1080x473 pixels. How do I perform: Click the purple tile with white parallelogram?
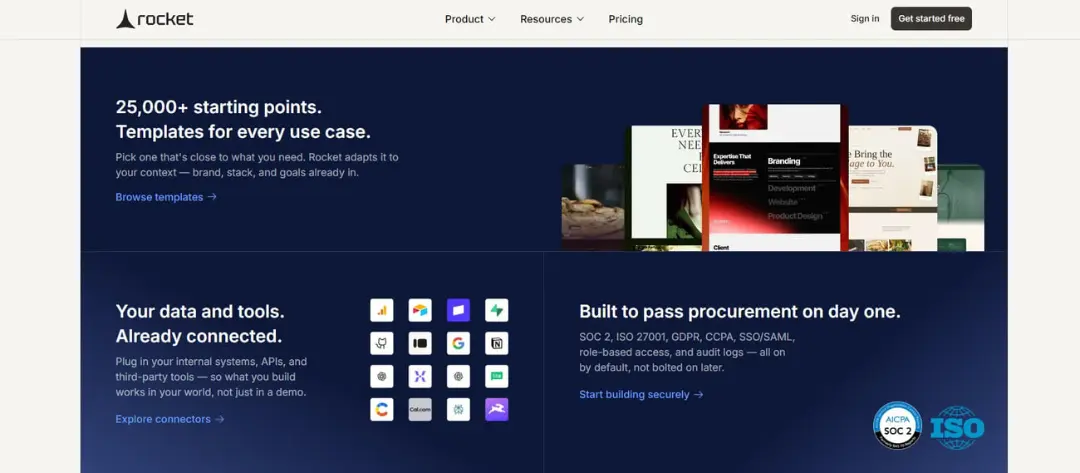click(x=458, y=310)
